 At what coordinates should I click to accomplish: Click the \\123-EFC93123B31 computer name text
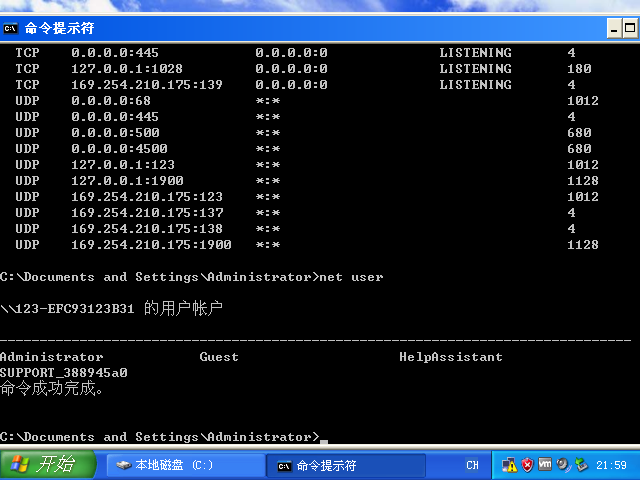point(67,309)
